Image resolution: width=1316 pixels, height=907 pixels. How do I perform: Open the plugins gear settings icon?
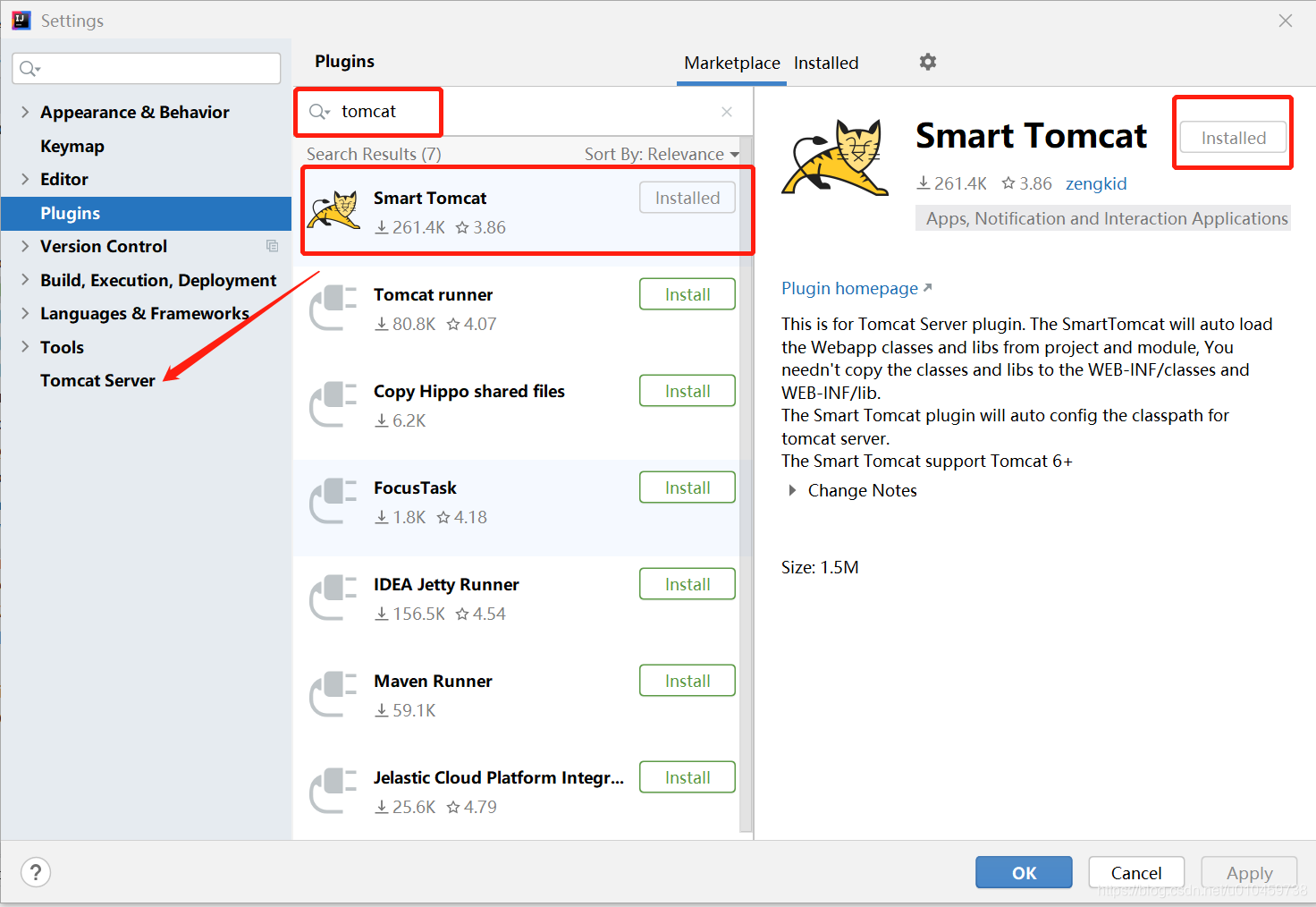coord(928,62)
